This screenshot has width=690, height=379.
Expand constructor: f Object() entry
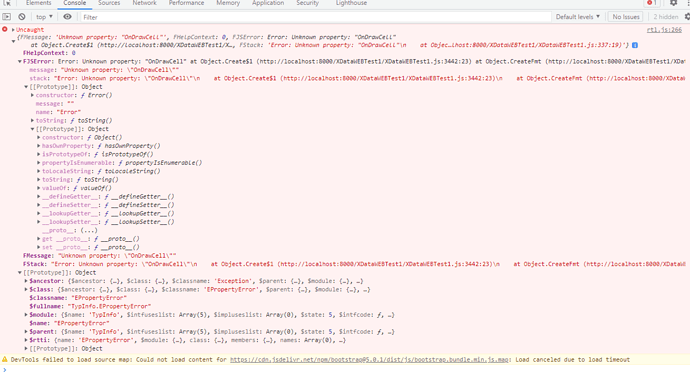tap(39, 137)
